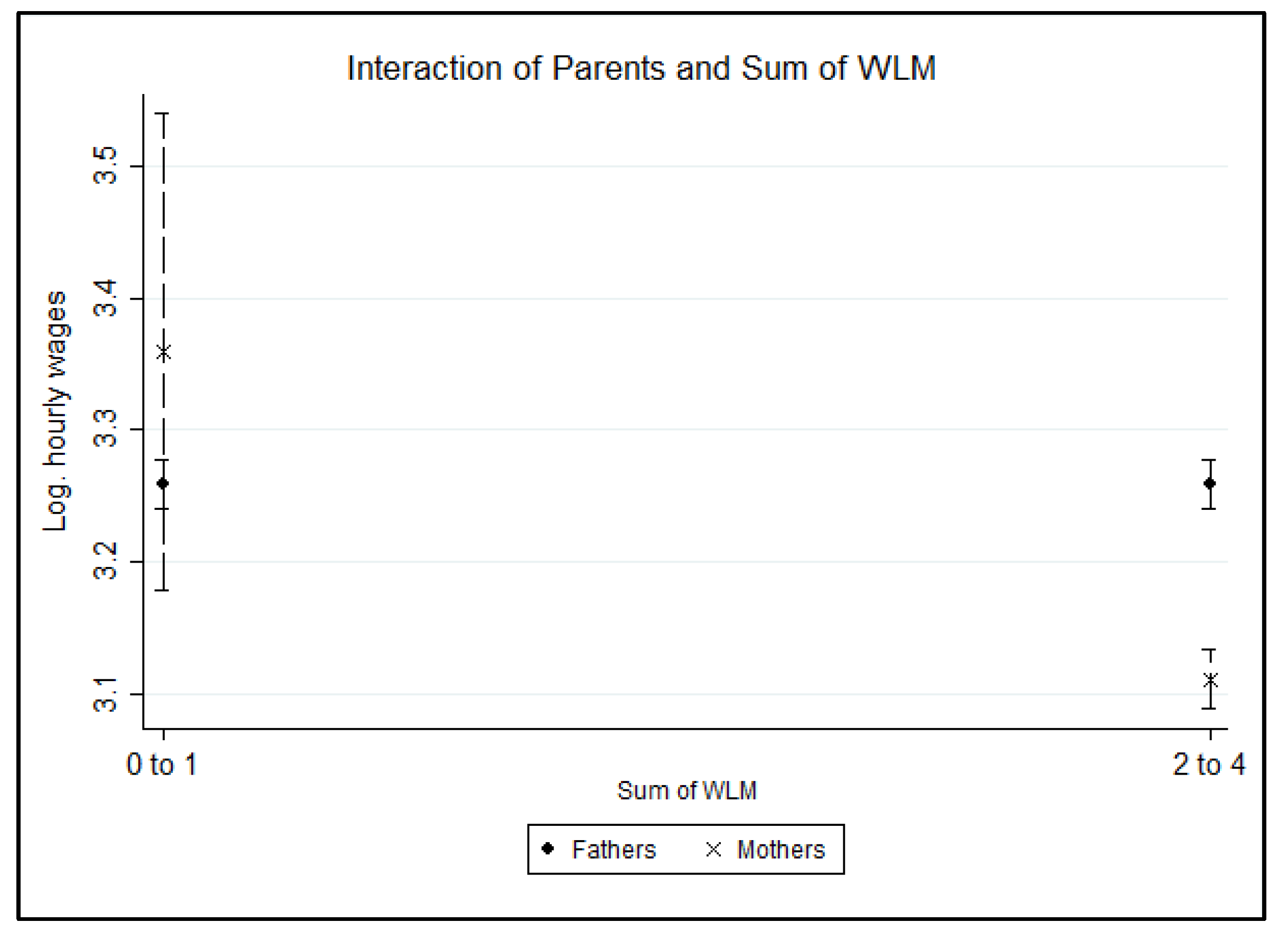
Task: Click the chart title "Interaction of Parents and Sum of WLM"
Action: click(x=642, y=69)
